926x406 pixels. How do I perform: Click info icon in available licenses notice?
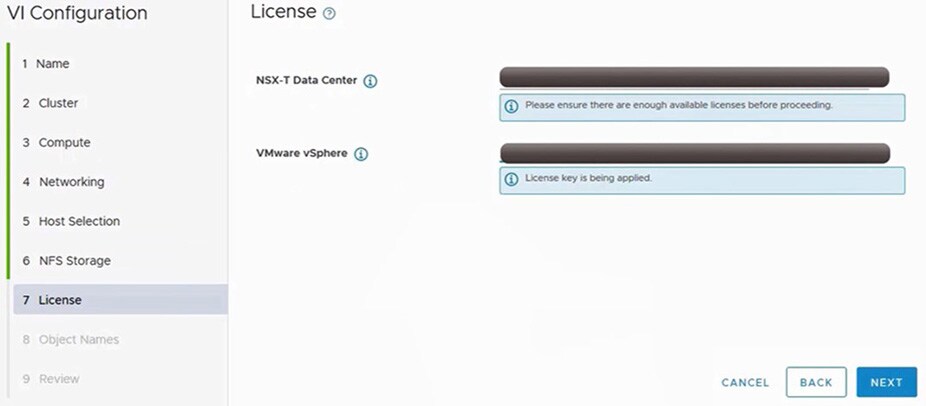[x=512, y=106]
